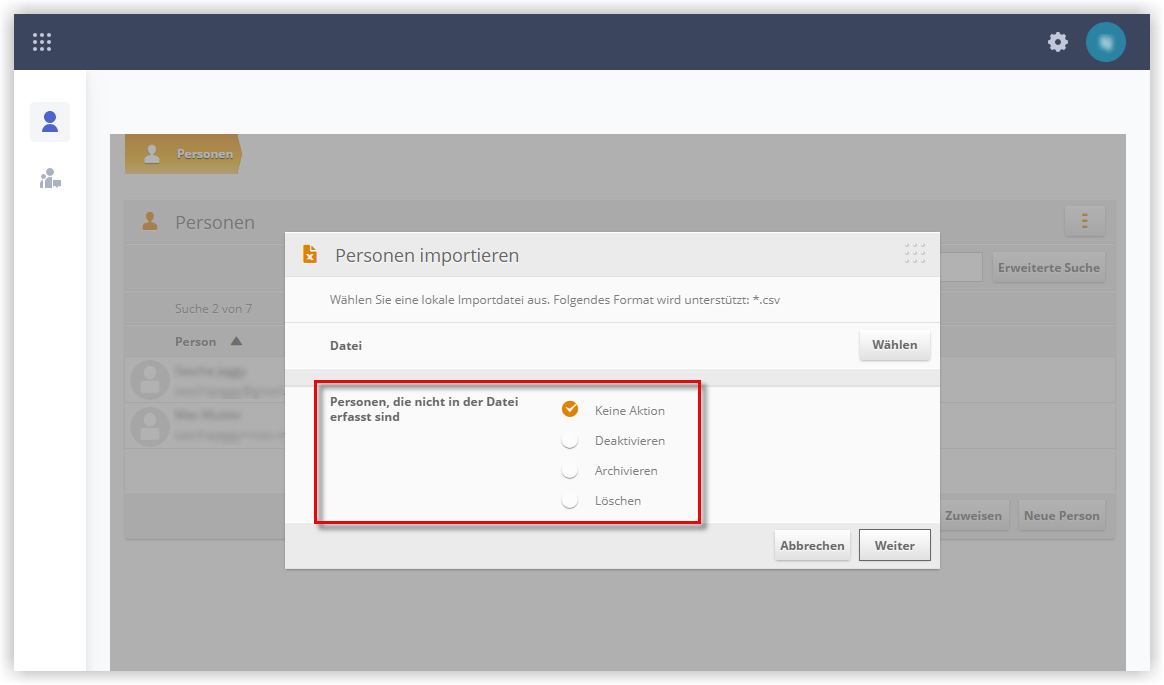Select the groups sidebar icon
The image size is (1164, 685).
[50, 179]
